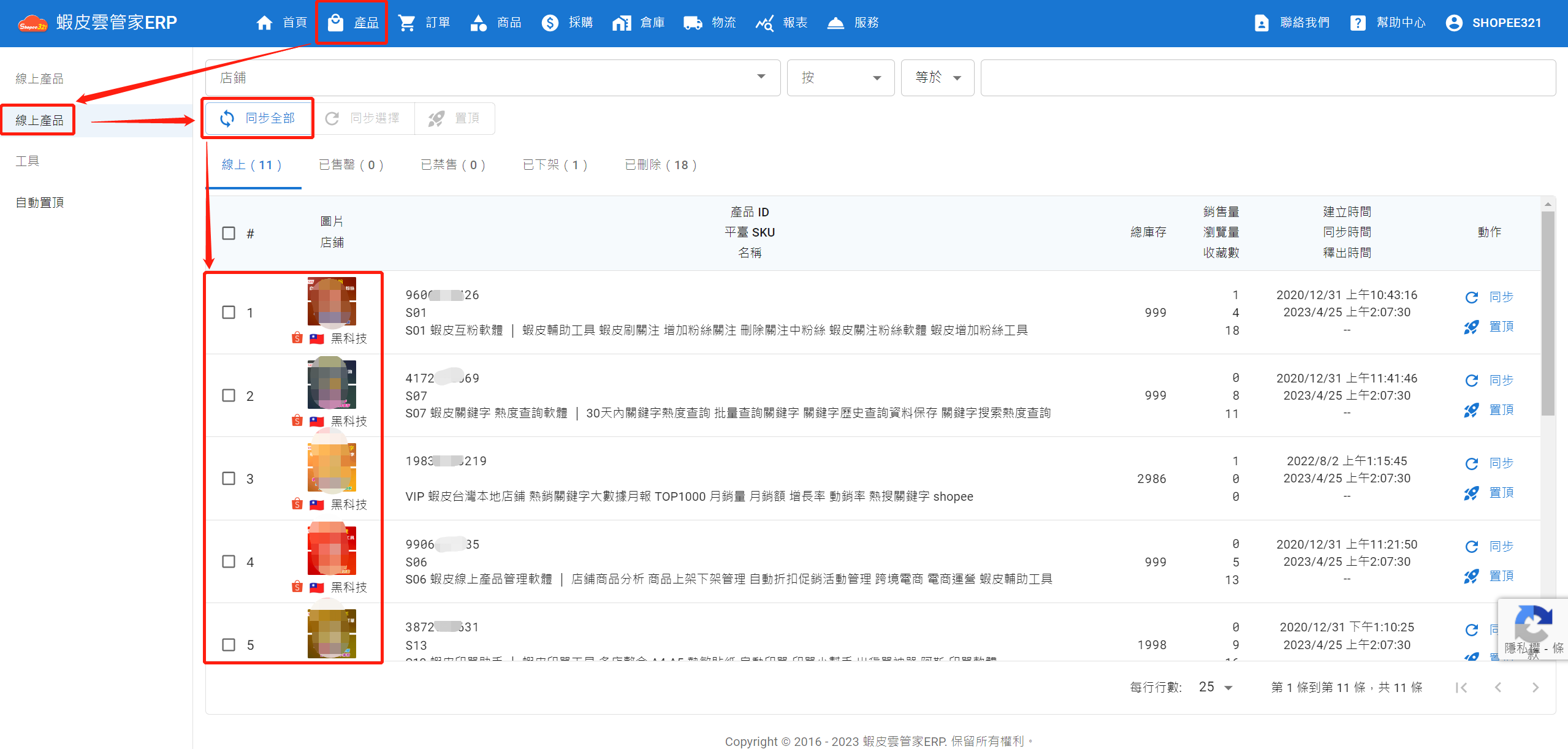Screen dimensions: 1568x749
Task: Click sync icon for VIP product row 3
Action: pos(1471,463)
